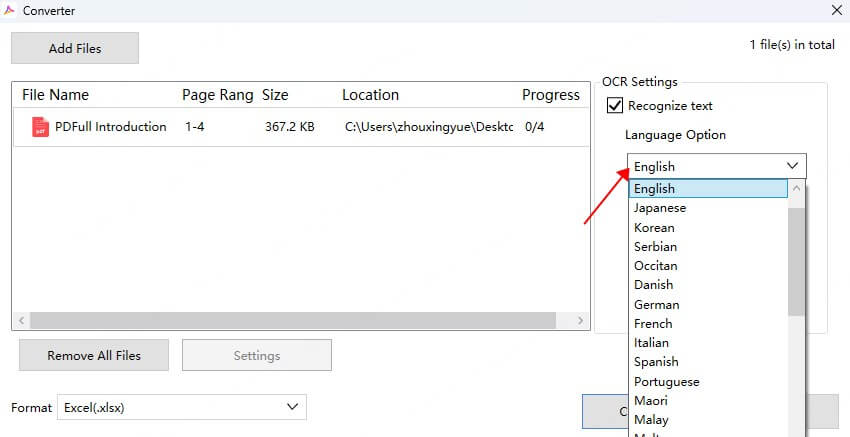Image resolution: width=850 pixels, height=437 pixels.
Task: Uncheck the Recognize text checkbox
Action: coord(615,105)
